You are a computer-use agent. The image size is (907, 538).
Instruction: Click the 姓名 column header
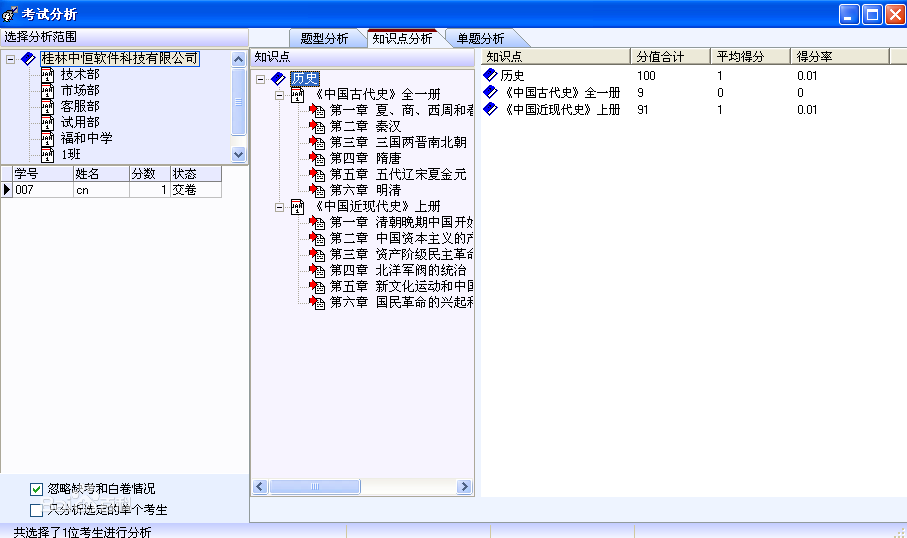101,174
